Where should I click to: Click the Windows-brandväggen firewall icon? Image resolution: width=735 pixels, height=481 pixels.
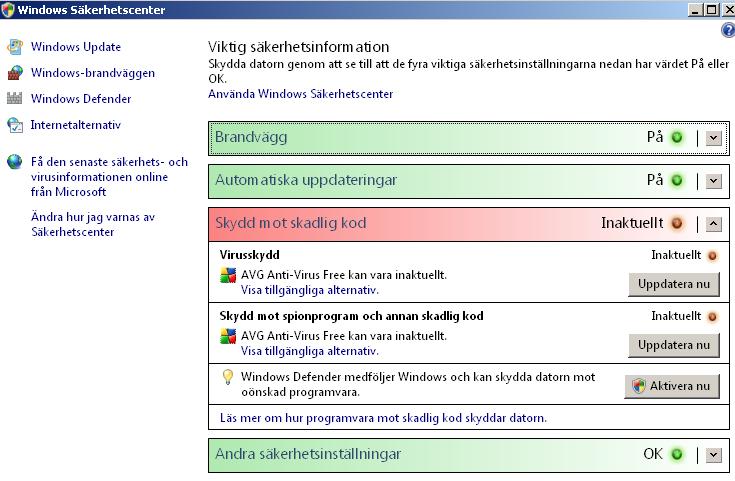pyautogui.click(x=15, y=73)
